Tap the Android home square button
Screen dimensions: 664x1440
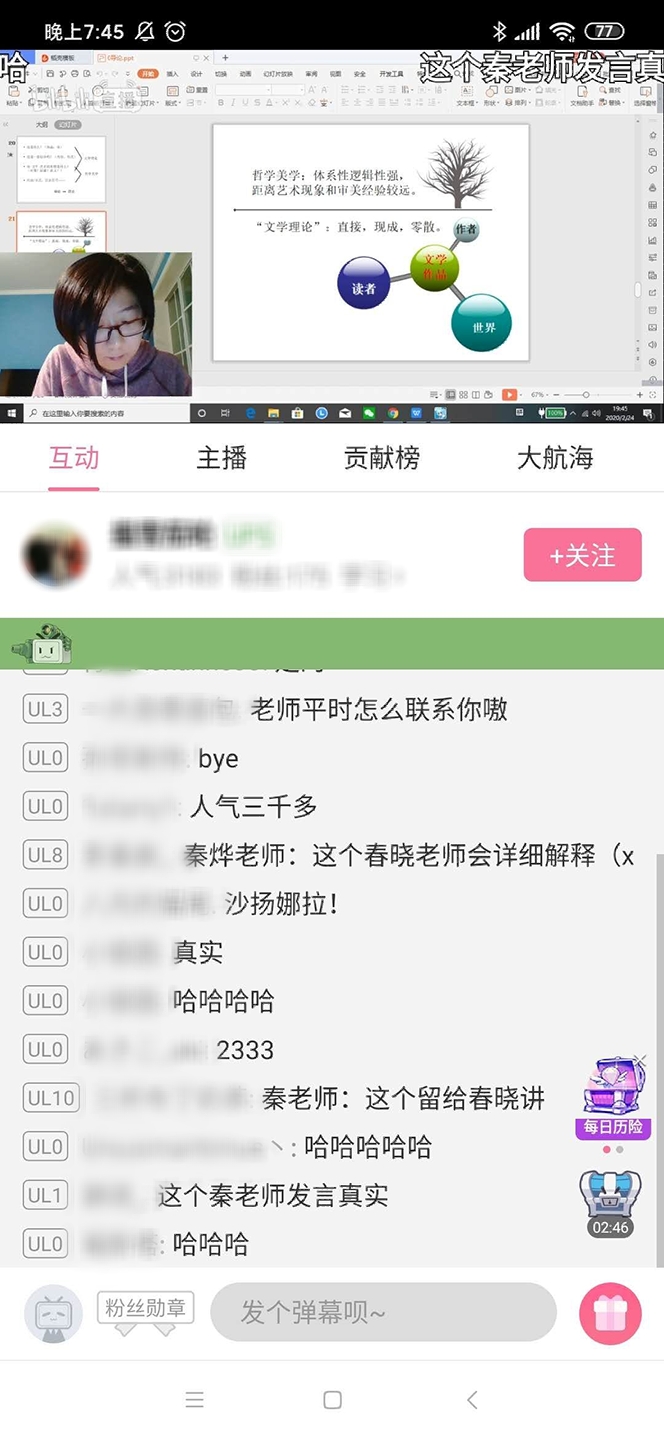(333, 1400)
